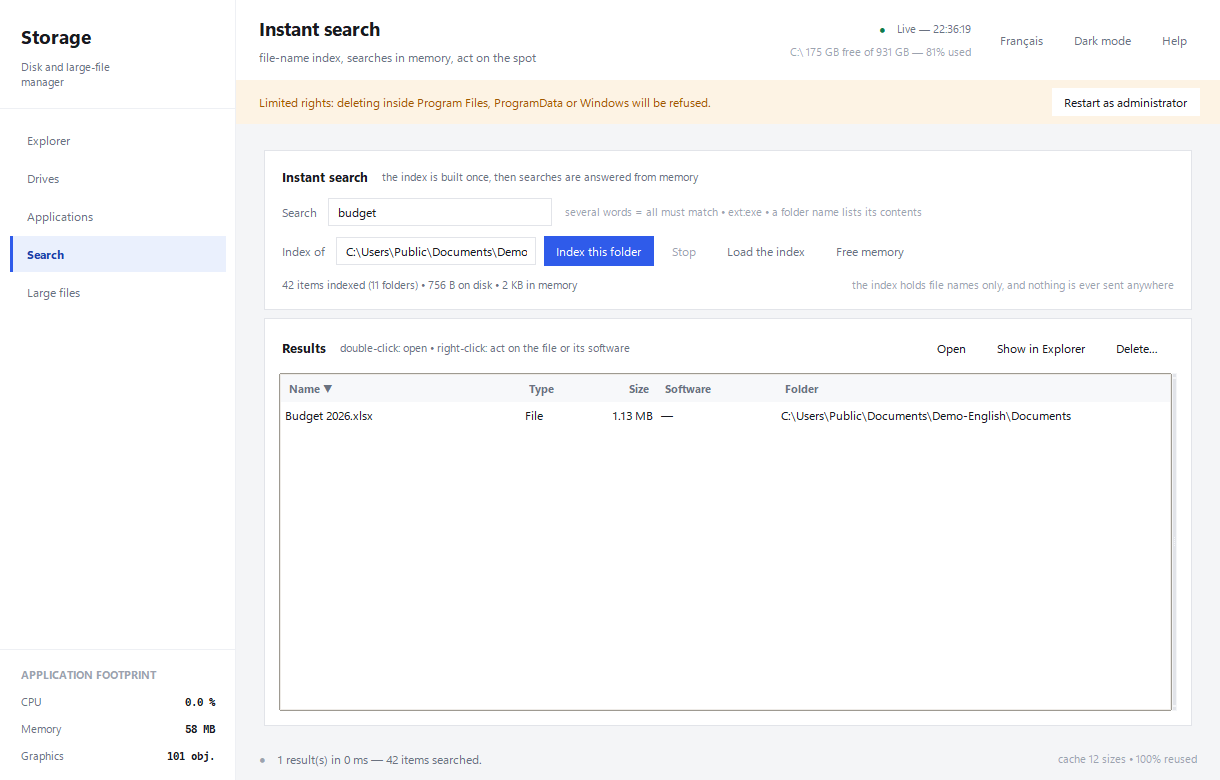Click the results list vertical scrollbar
This screenshot has width=1220, height=780.
click(1174, 542)
